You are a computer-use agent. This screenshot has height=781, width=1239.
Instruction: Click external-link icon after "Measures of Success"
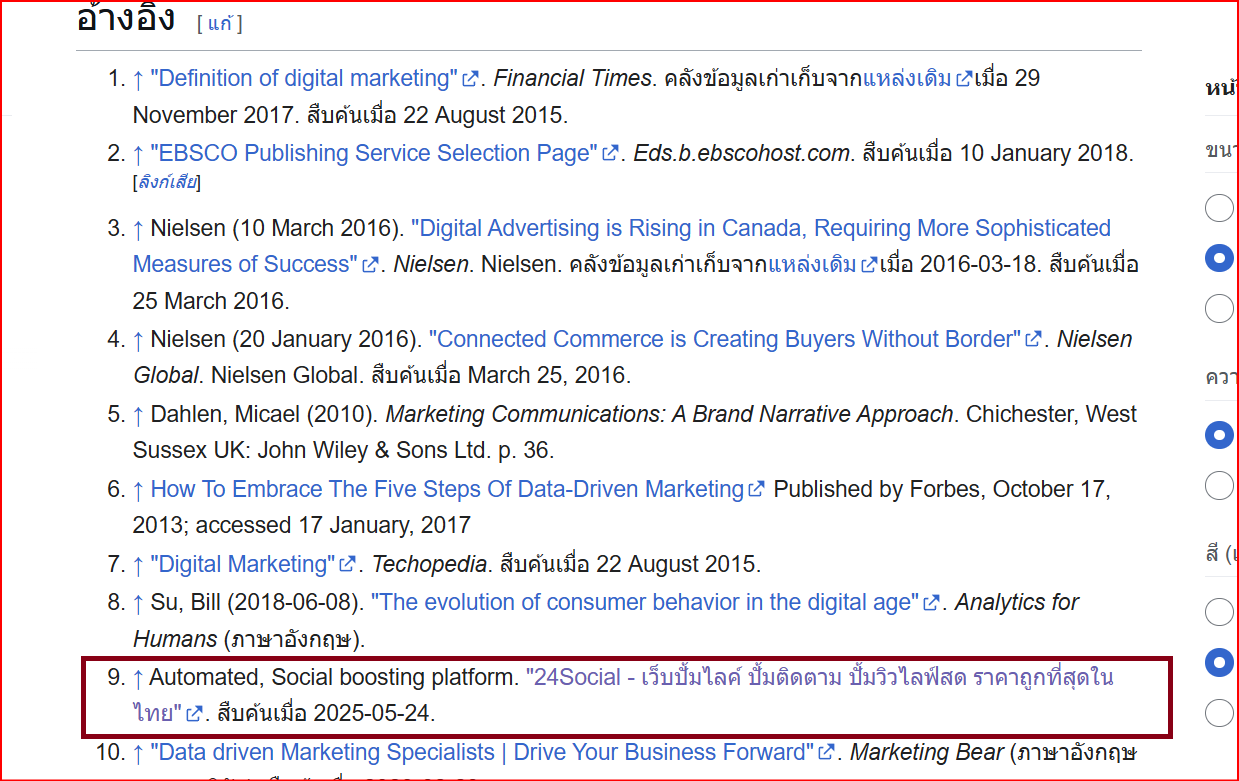tap(370, 265)
